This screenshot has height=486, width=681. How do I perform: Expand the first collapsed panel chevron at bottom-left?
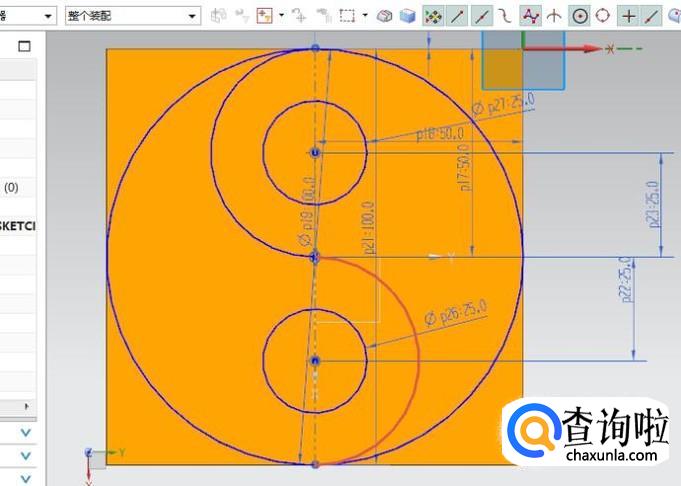[26, 432]
